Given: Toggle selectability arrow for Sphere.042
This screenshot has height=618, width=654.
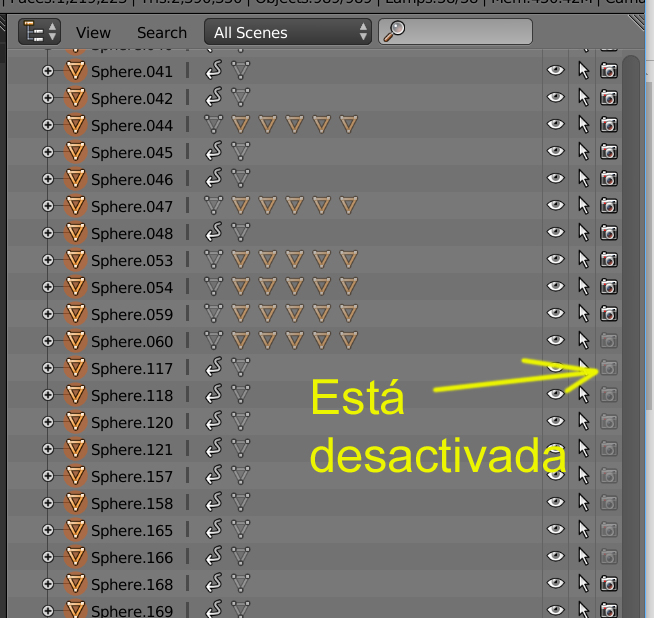Looking at the screenshot, I should (x=584, y=98).
